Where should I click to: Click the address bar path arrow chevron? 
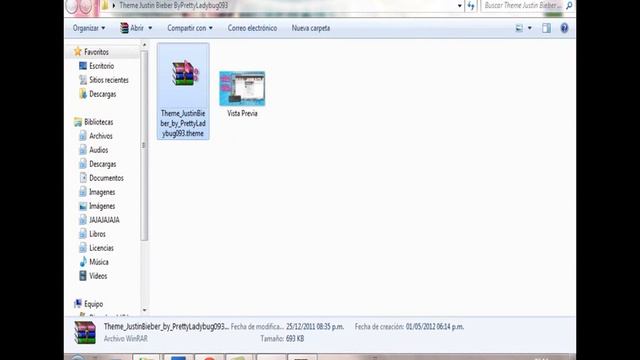coord(114,6)
